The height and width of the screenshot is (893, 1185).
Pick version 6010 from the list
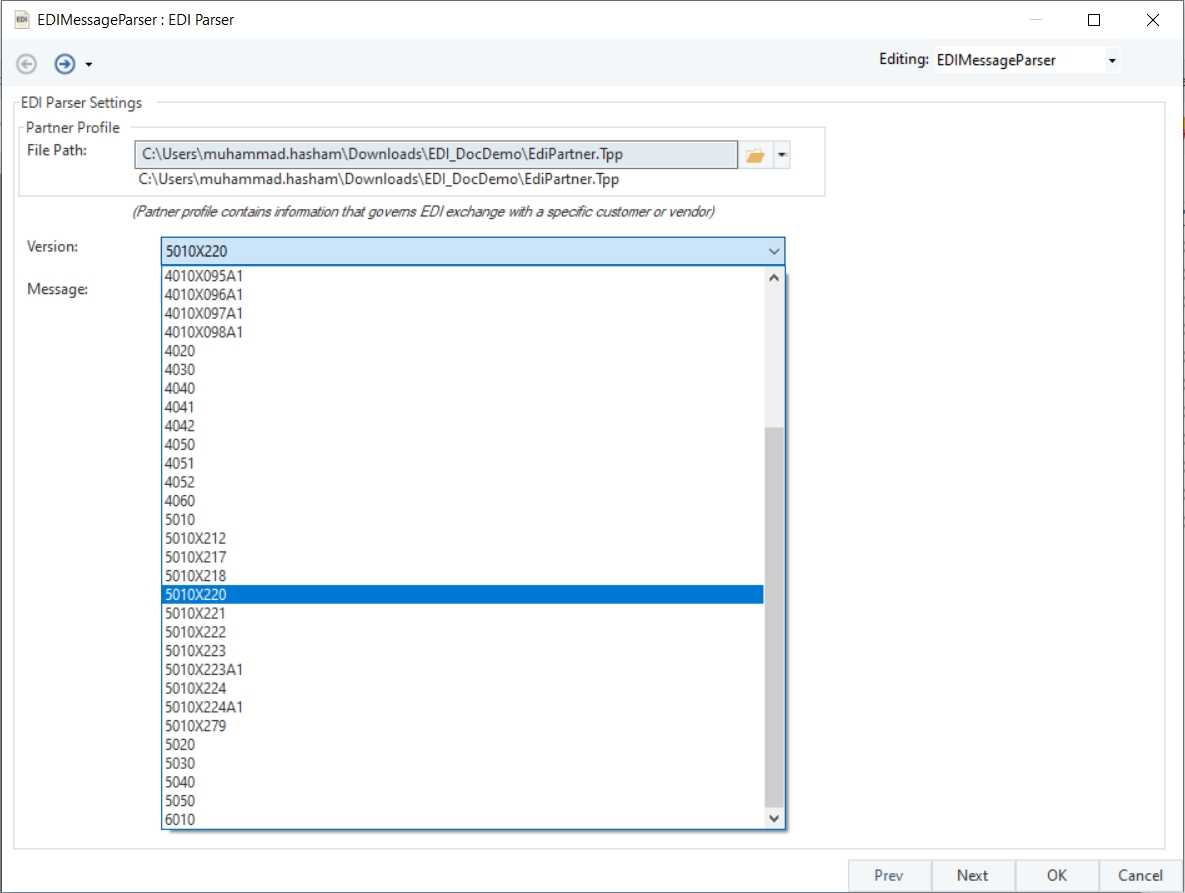180,820
